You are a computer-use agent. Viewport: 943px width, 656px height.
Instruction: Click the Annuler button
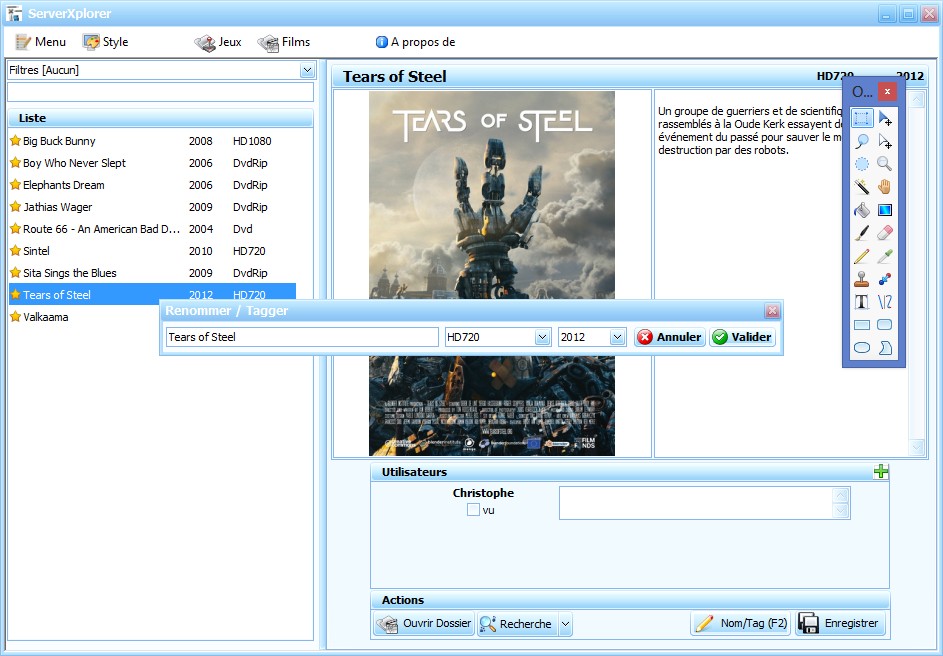point(669,337)
